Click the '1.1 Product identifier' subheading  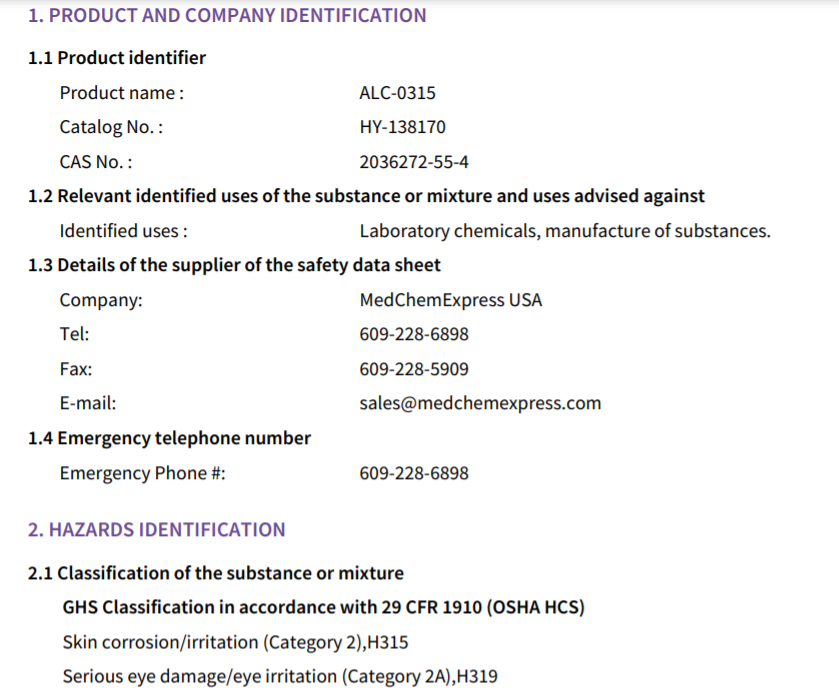point(117,58)
